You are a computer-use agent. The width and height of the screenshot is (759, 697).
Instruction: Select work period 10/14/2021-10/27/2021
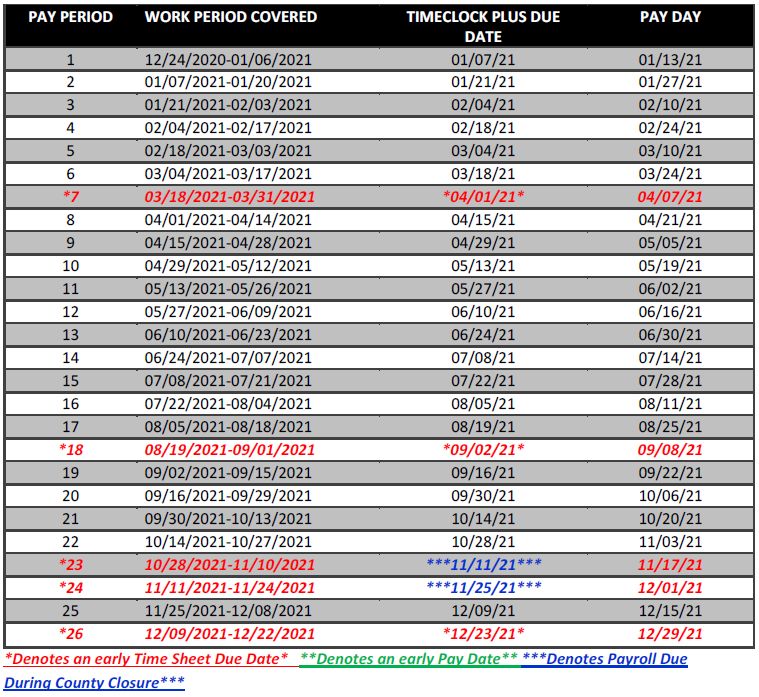(228, 542)
